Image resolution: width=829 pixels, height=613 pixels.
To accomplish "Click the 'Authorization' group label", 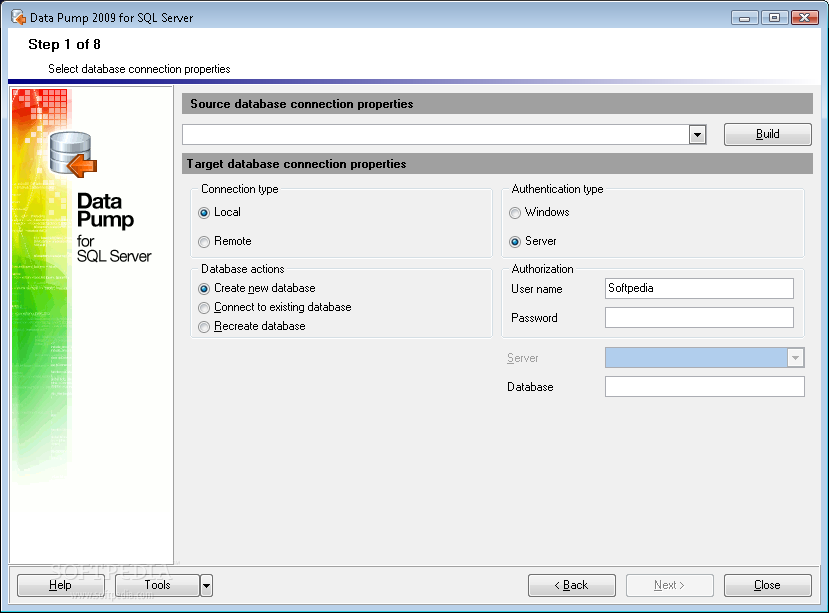I will pos(542,269).
